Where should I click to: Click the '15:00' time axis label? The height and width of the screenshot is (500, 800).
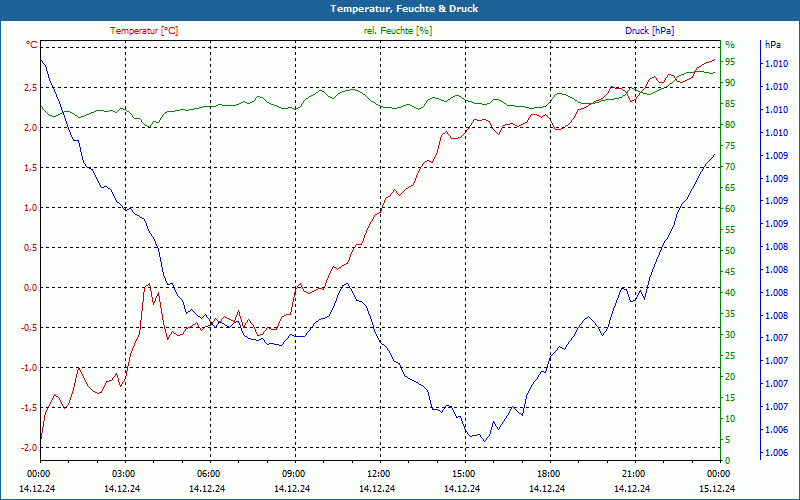point(464,473)
